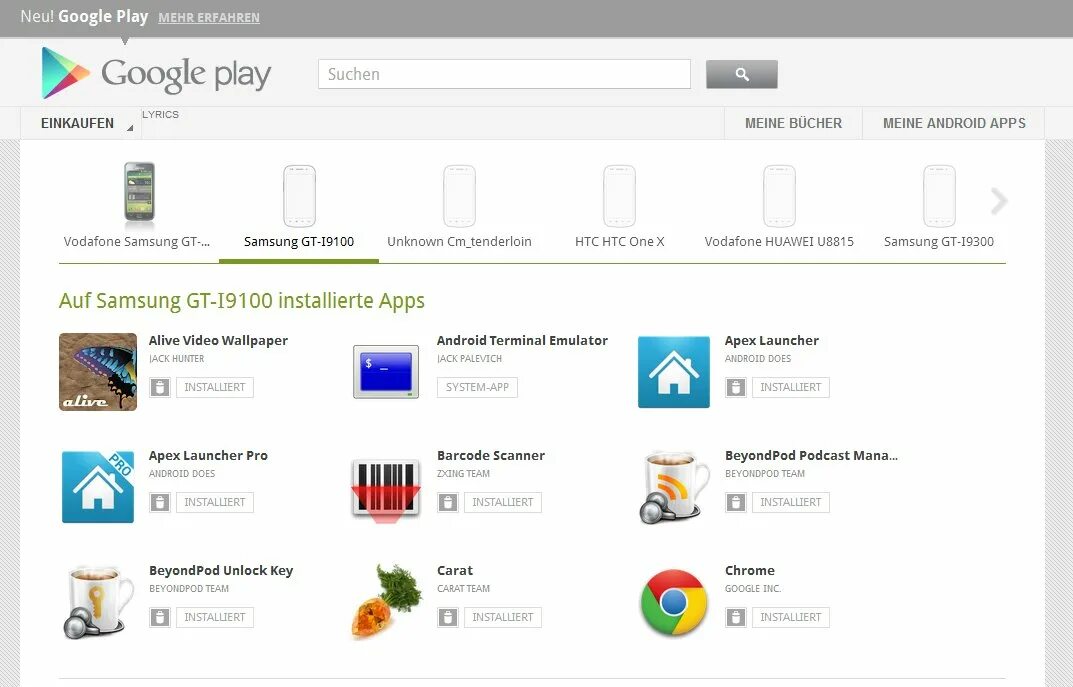
Task: Click developer name JACK HUNTER
Action: point(177,359)
